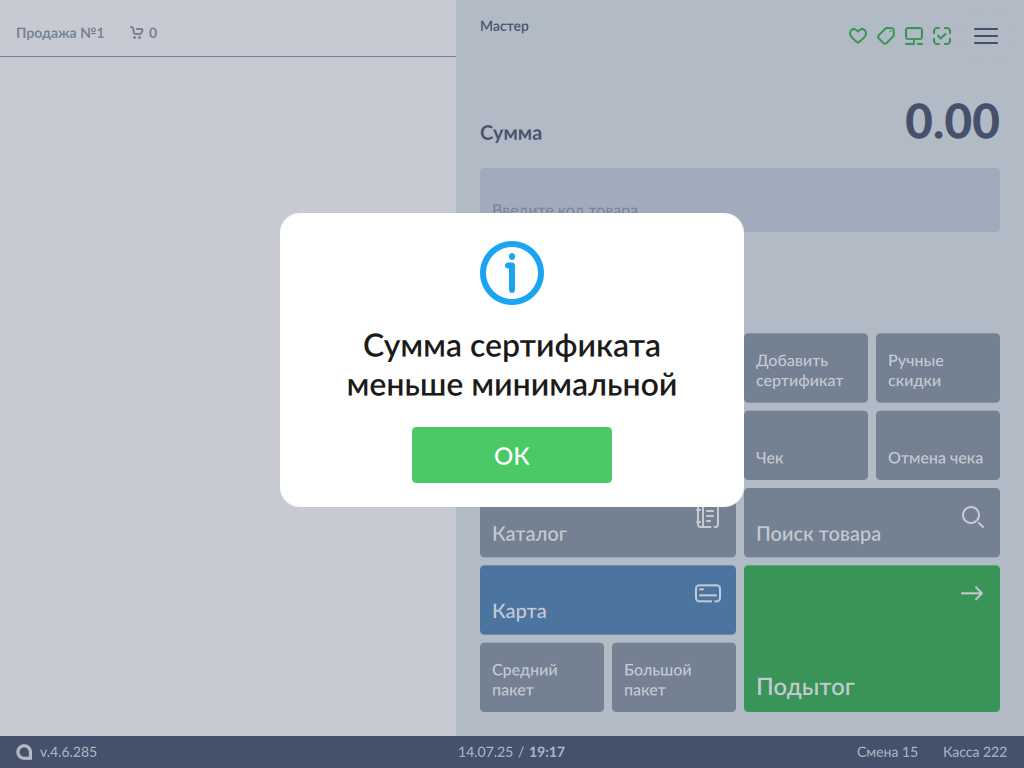Open the hamburger main menu
Image resolution: width=1024 pixels, height=768 pixels.
pyautogui.click(x=986, y=36)
